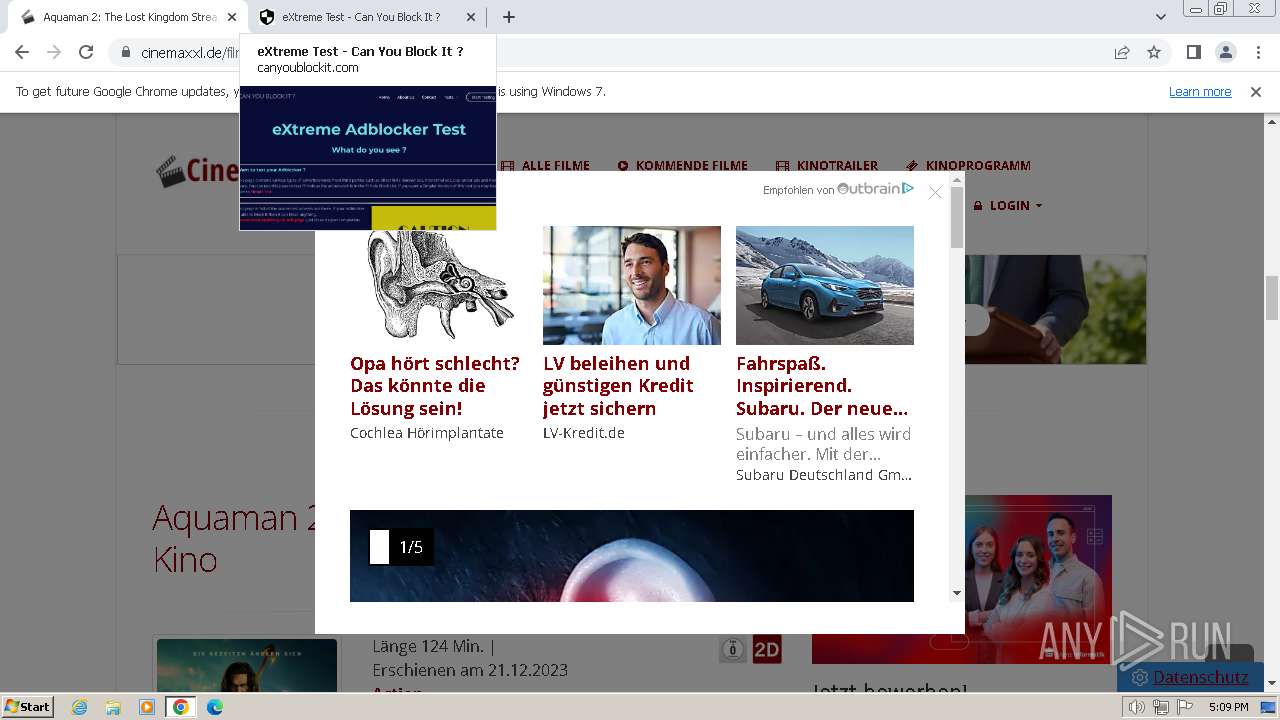
Task: Go back in Chrome browser
Action: pos(22,52)
